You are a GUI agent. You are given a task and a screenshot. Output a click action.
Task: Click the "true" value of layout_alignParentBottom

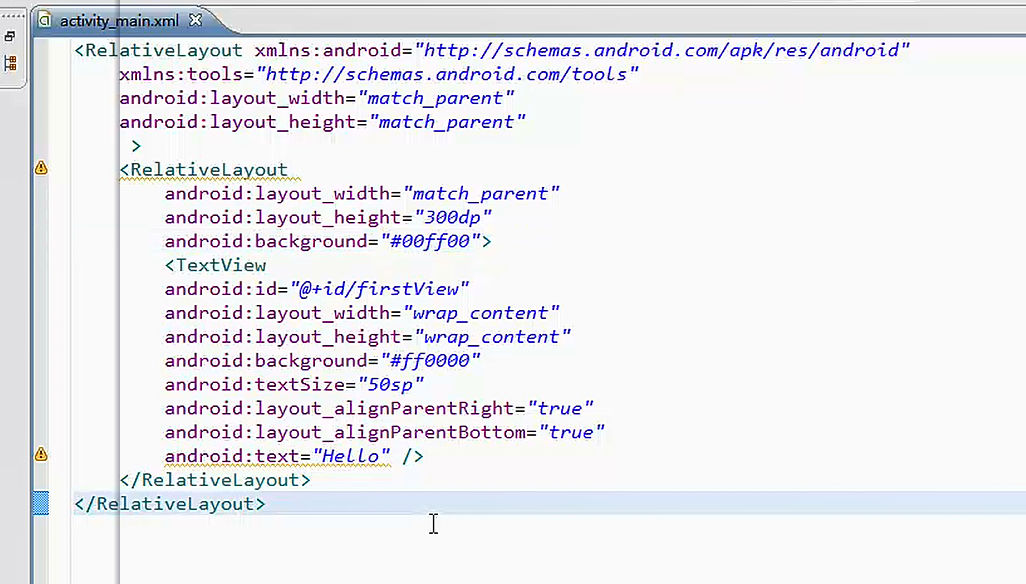coord(572,432)
